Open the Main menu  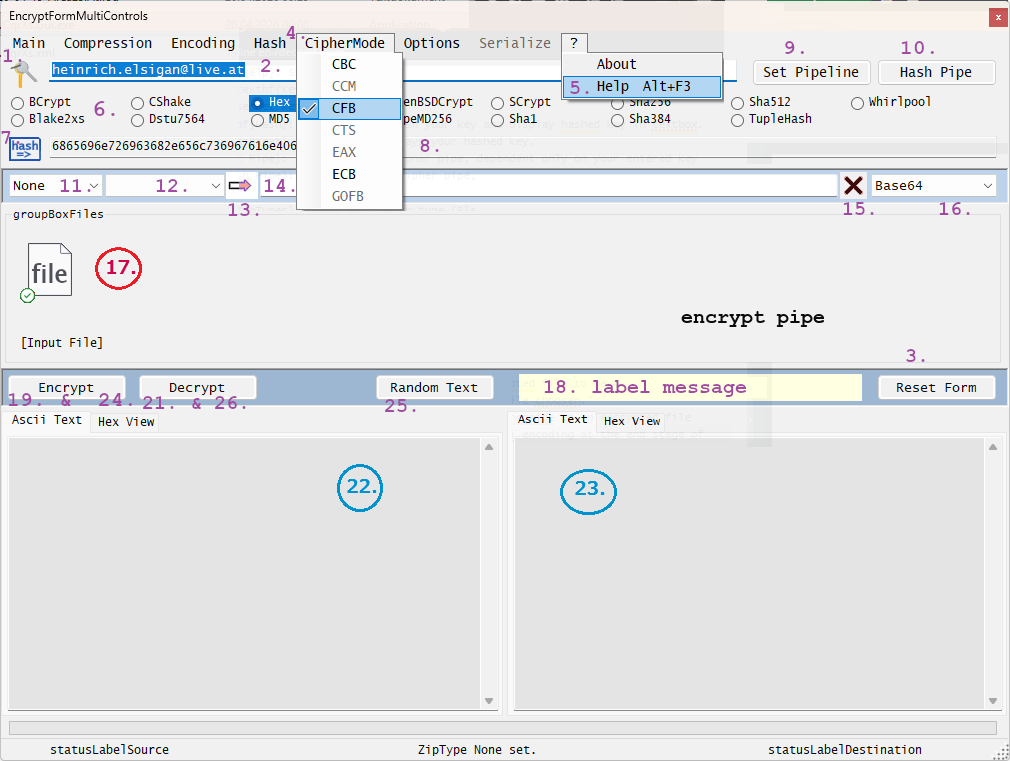(x=29, y=43)
